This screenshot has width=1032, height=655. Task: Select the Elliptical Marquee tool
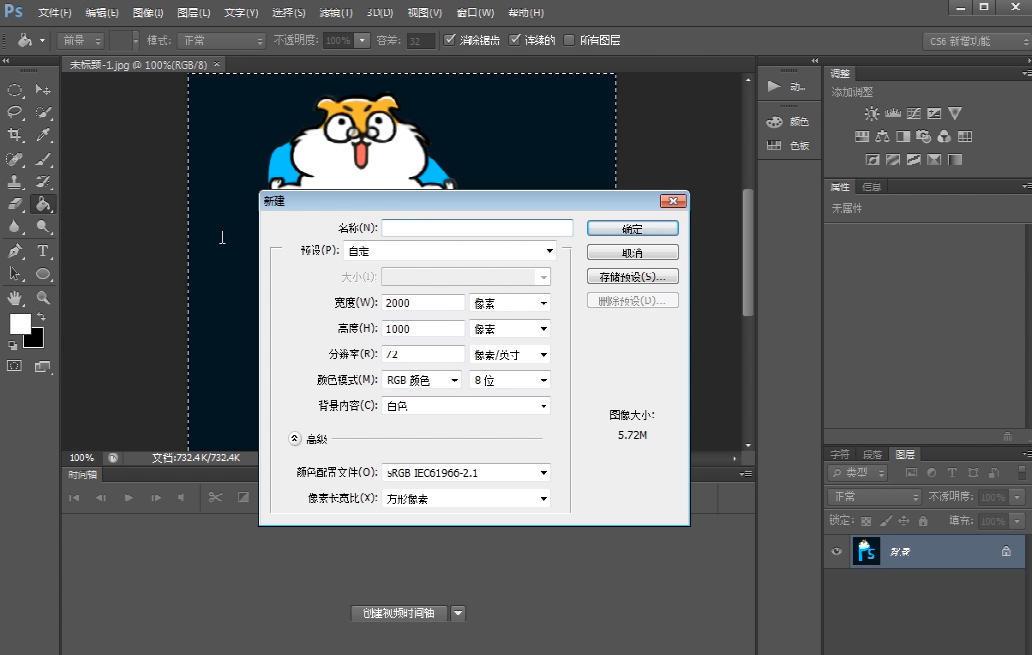[x=14, y=90]
